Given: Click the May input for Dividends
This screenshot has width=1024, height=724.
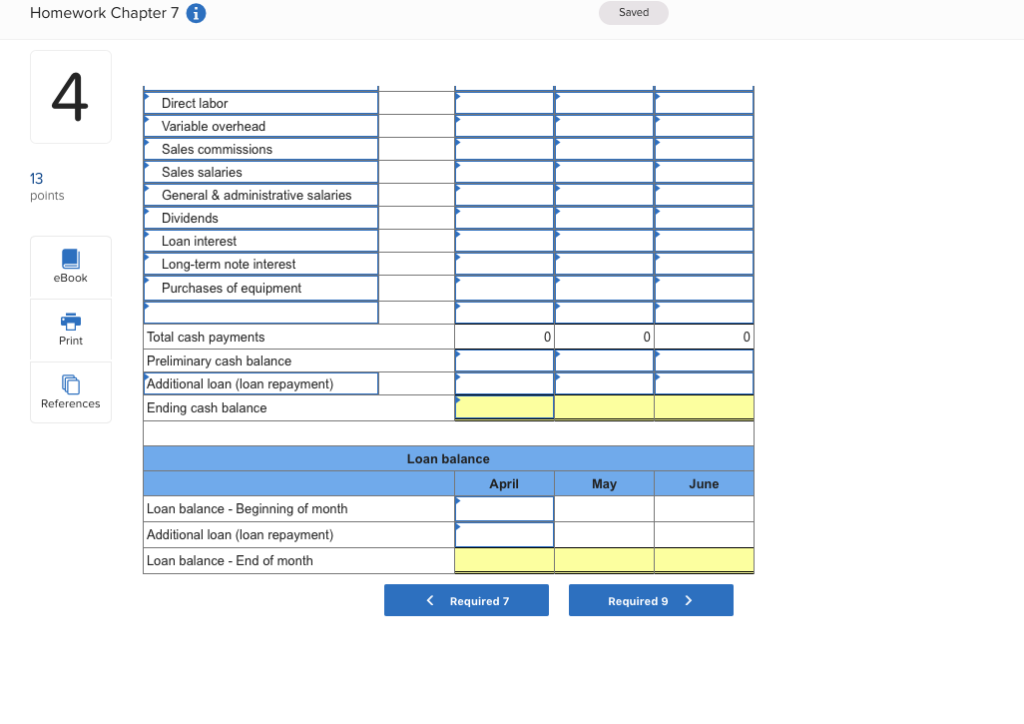Looking at the screenshot, I should point(604,218).
